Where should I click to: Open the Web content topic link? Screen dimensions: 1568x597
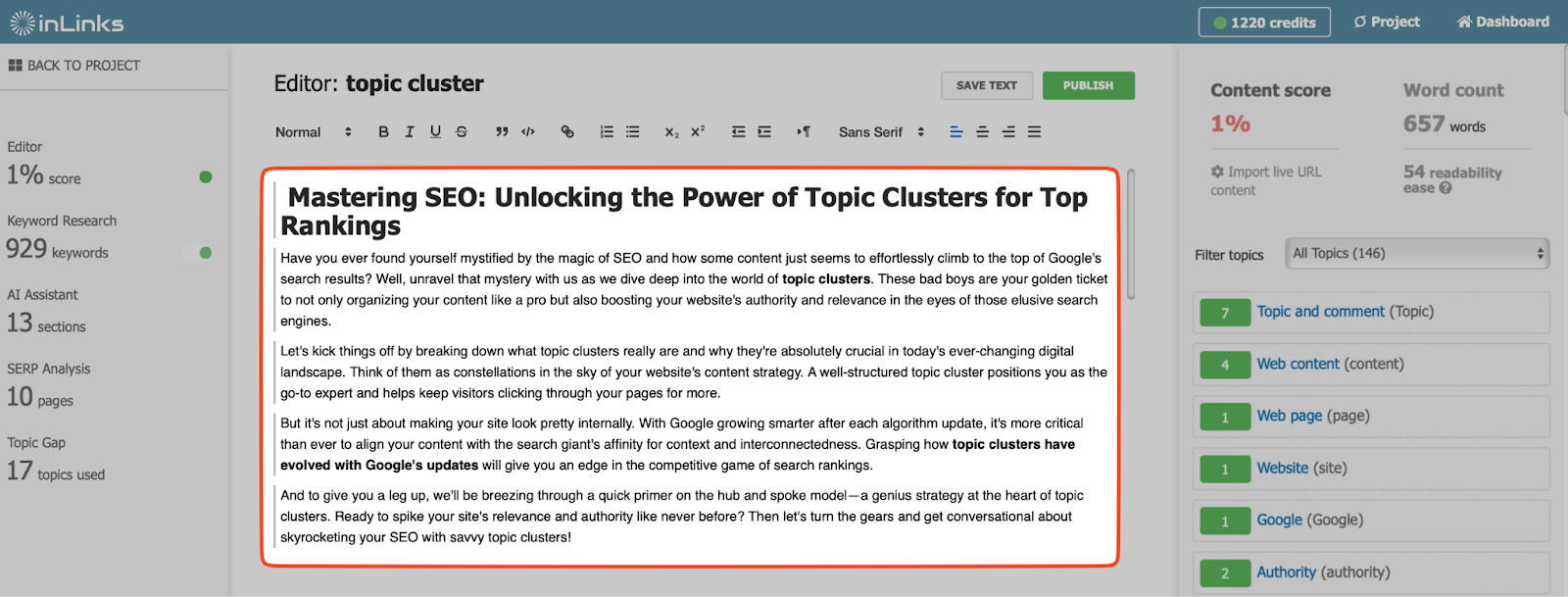(1298, 364)
